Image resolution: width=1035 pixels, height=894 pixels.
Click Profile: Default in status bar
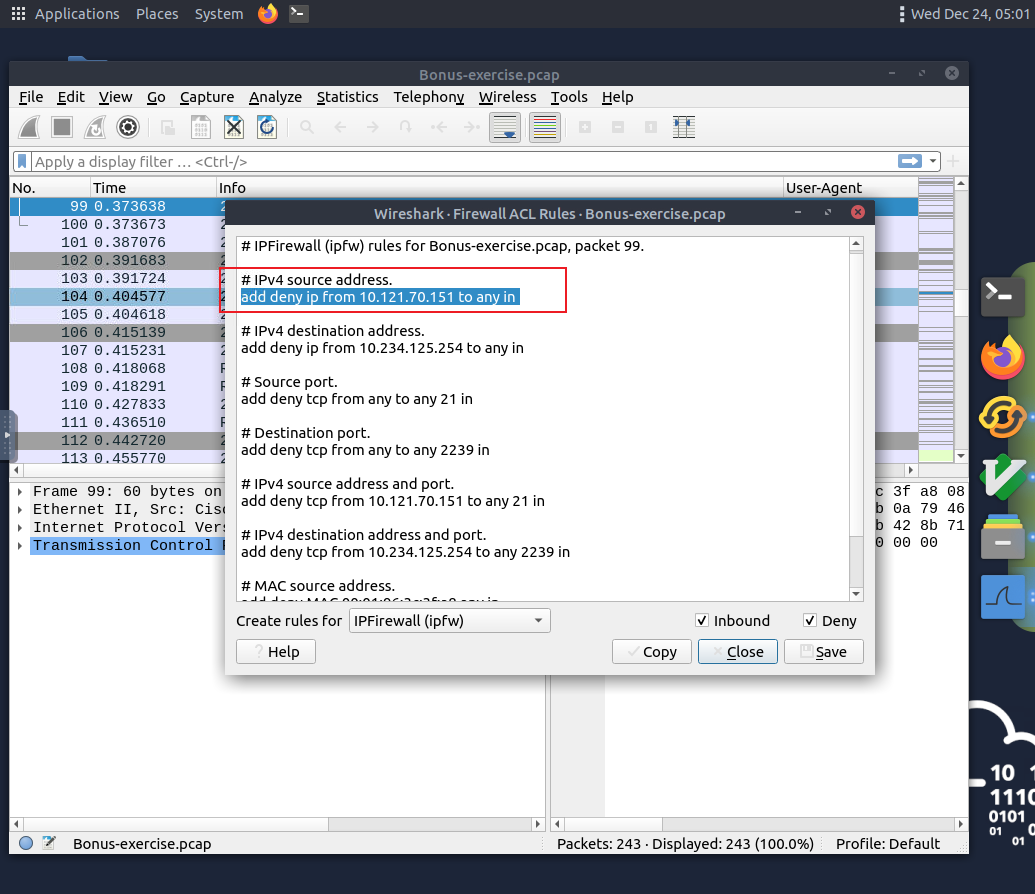coord(888,844)
